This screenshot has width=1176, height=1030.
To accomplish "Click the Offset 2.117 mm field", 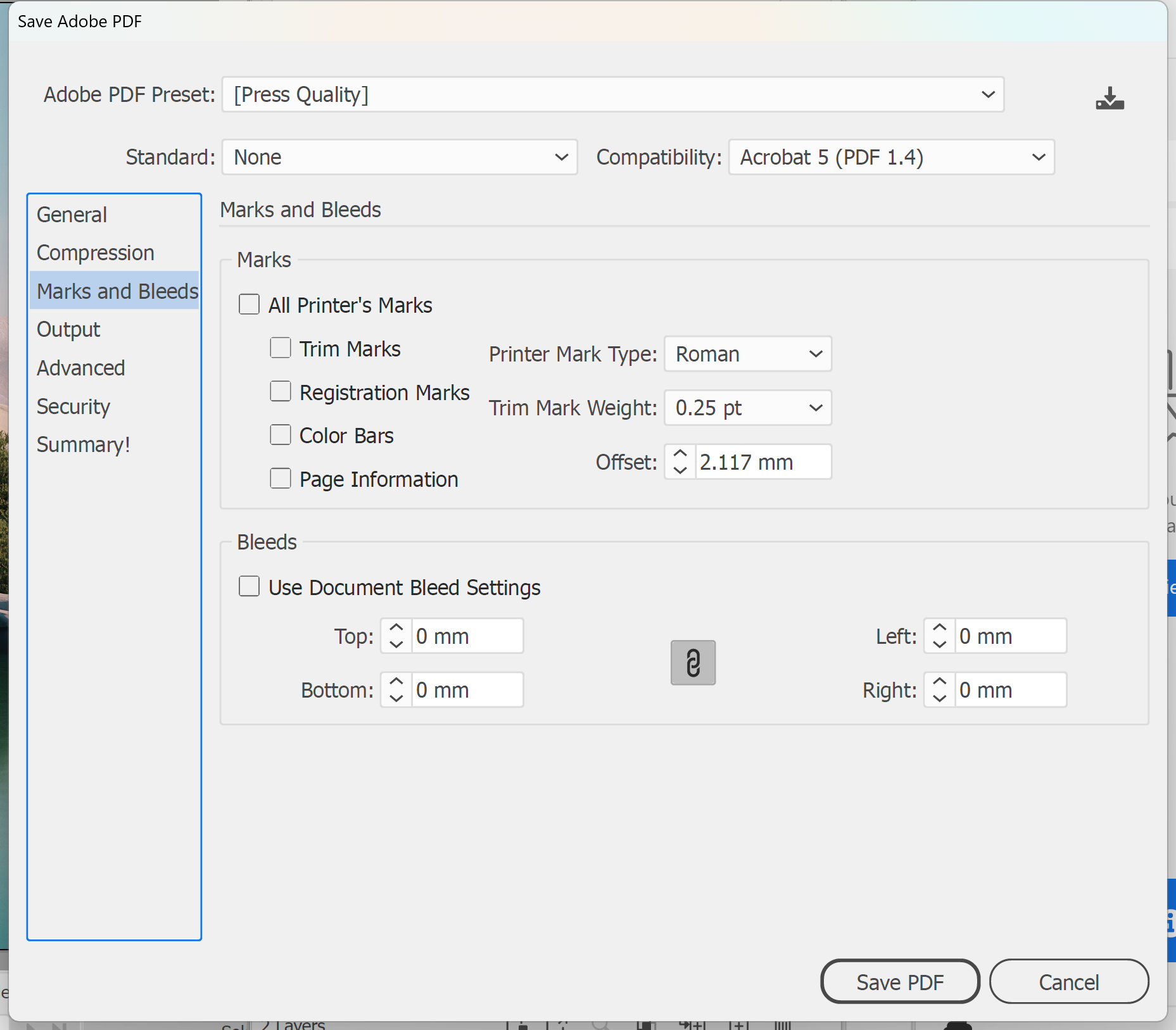I will [763, 462].
